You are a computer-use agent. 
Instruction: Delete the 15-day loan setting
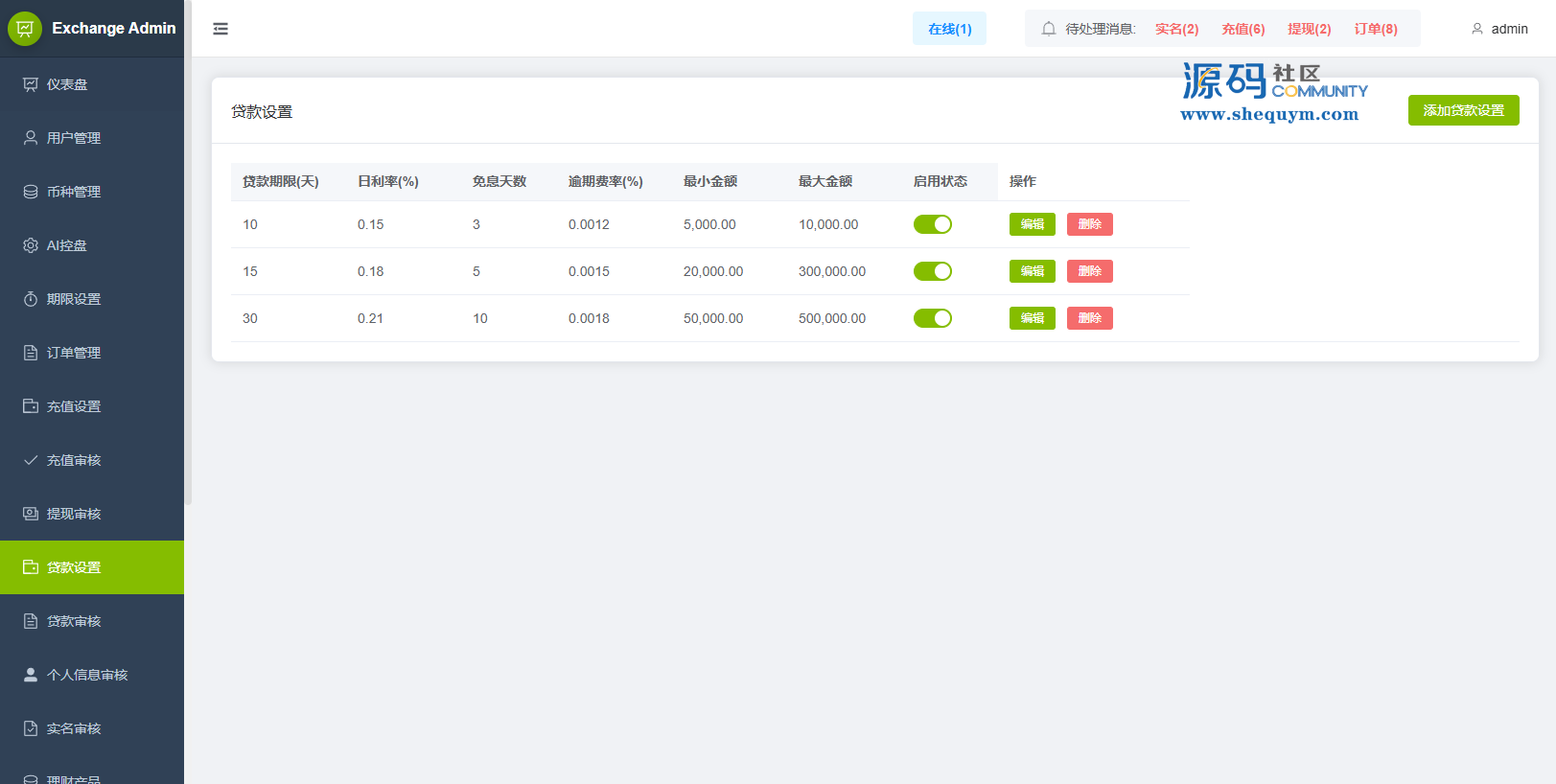click(x=1090, y=271)
